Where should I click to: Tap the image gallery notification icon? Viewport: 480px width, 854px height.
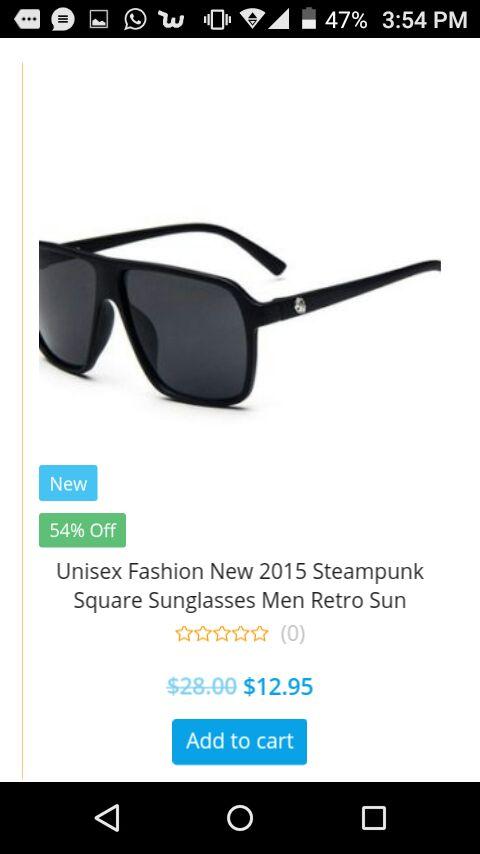click(99, 20)
